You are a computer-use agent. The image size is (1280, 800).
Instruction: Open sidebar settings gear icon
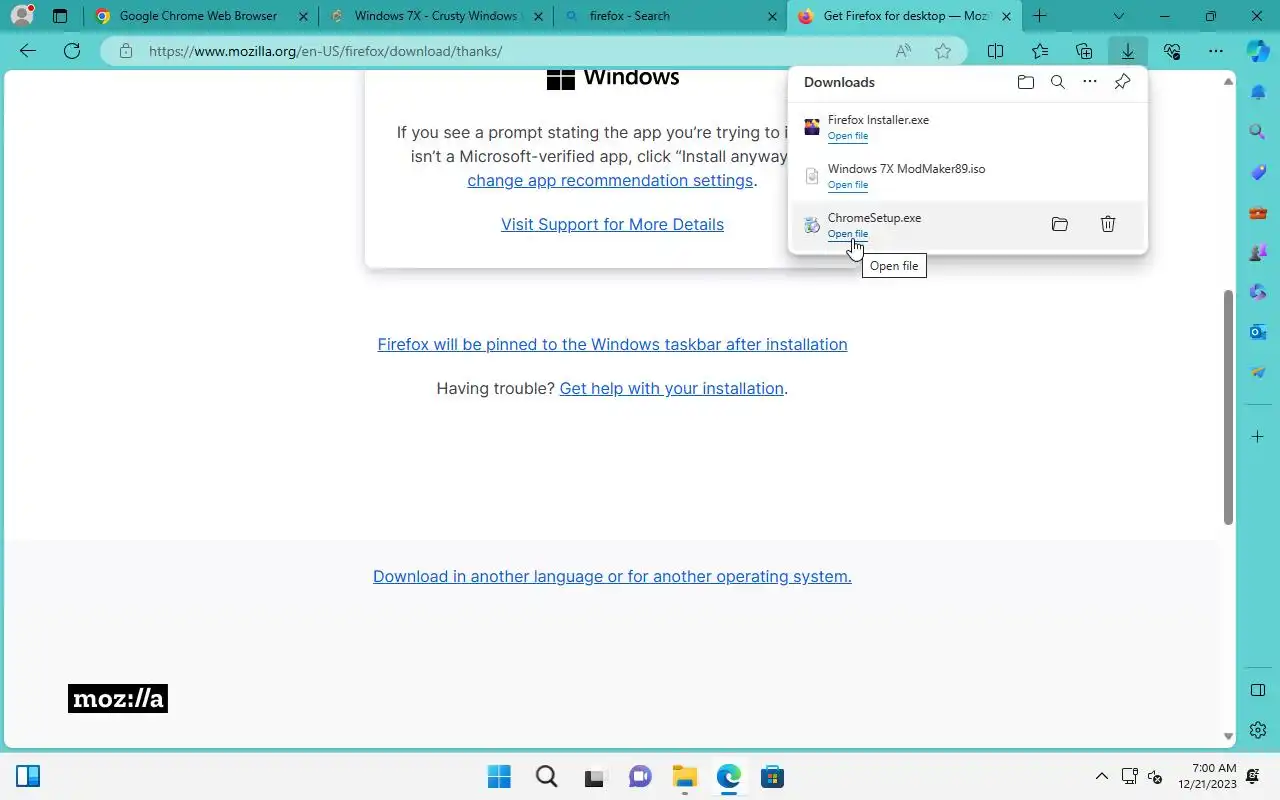pos(1258,730)
